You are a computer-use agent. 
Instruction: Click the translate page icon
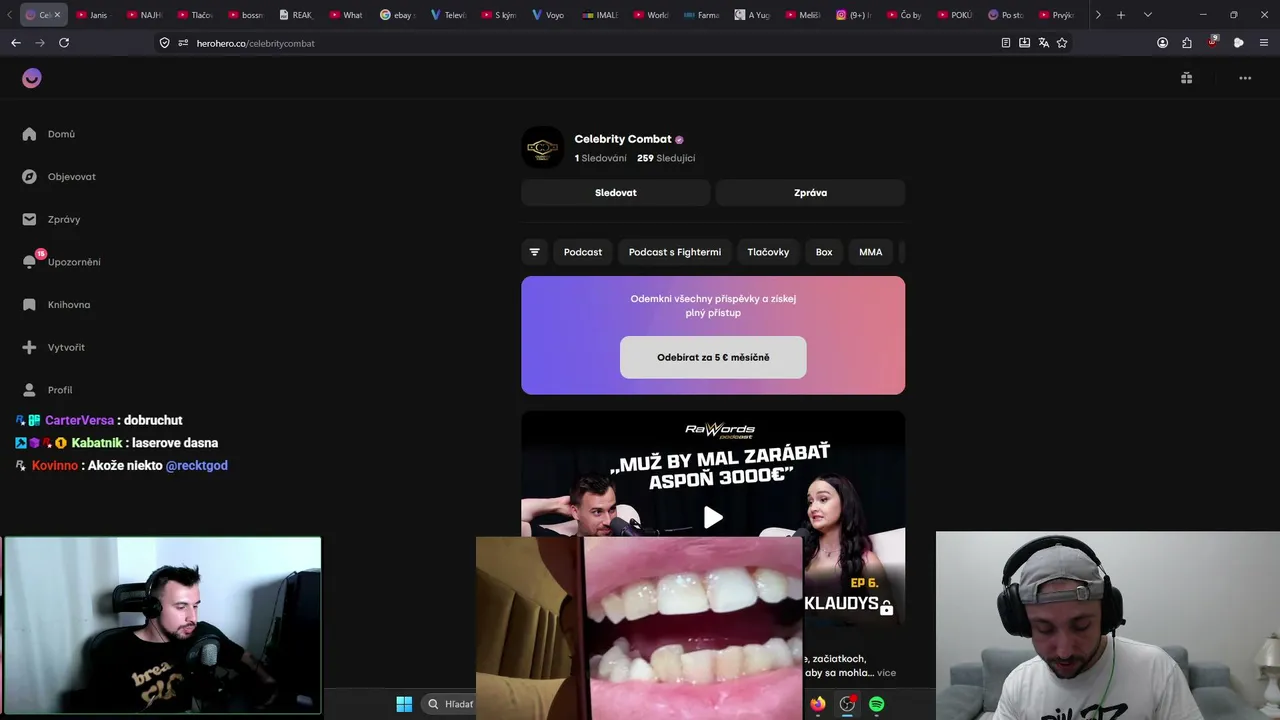(1044, 43)
